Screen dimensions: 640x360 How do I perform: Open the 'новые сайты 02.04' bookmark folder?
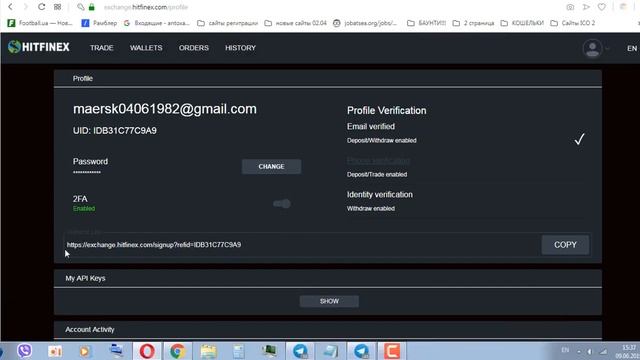[296, 23]
